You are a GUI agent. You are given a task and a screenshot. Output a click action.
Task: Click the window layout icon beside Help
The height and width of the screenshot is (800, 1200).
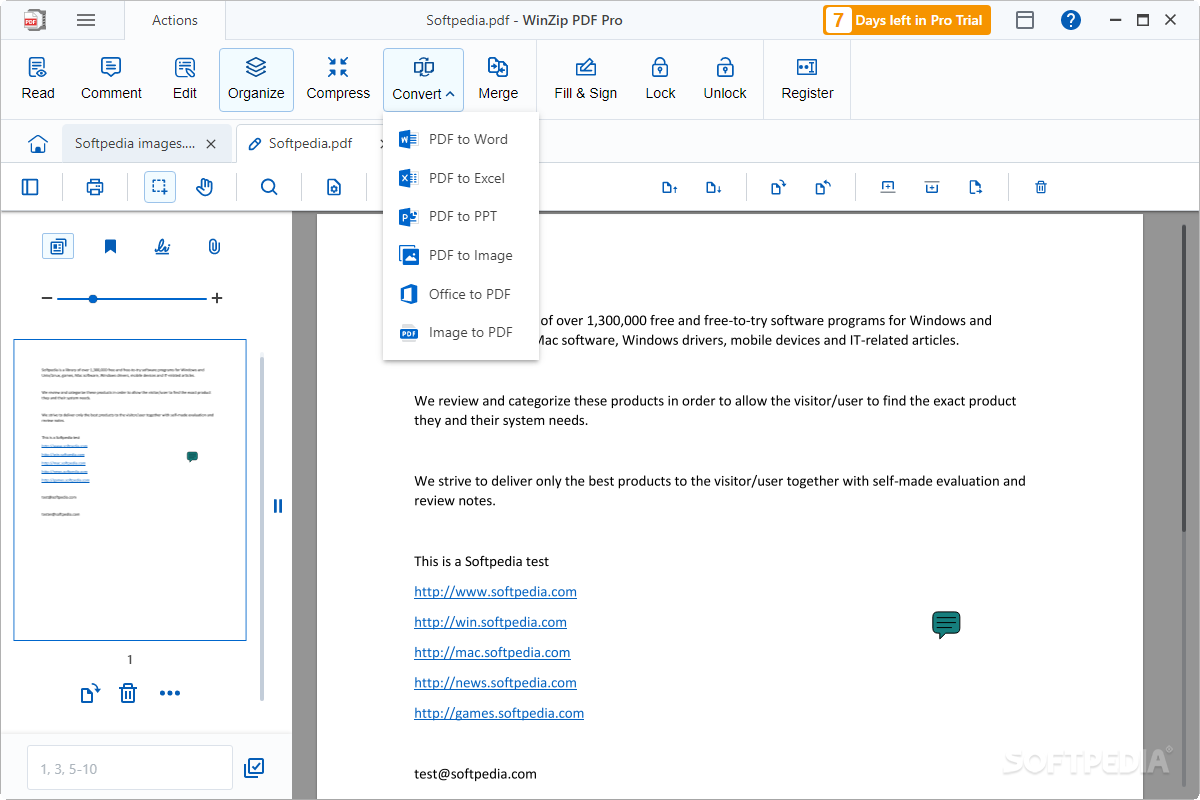click(1025, 20)
